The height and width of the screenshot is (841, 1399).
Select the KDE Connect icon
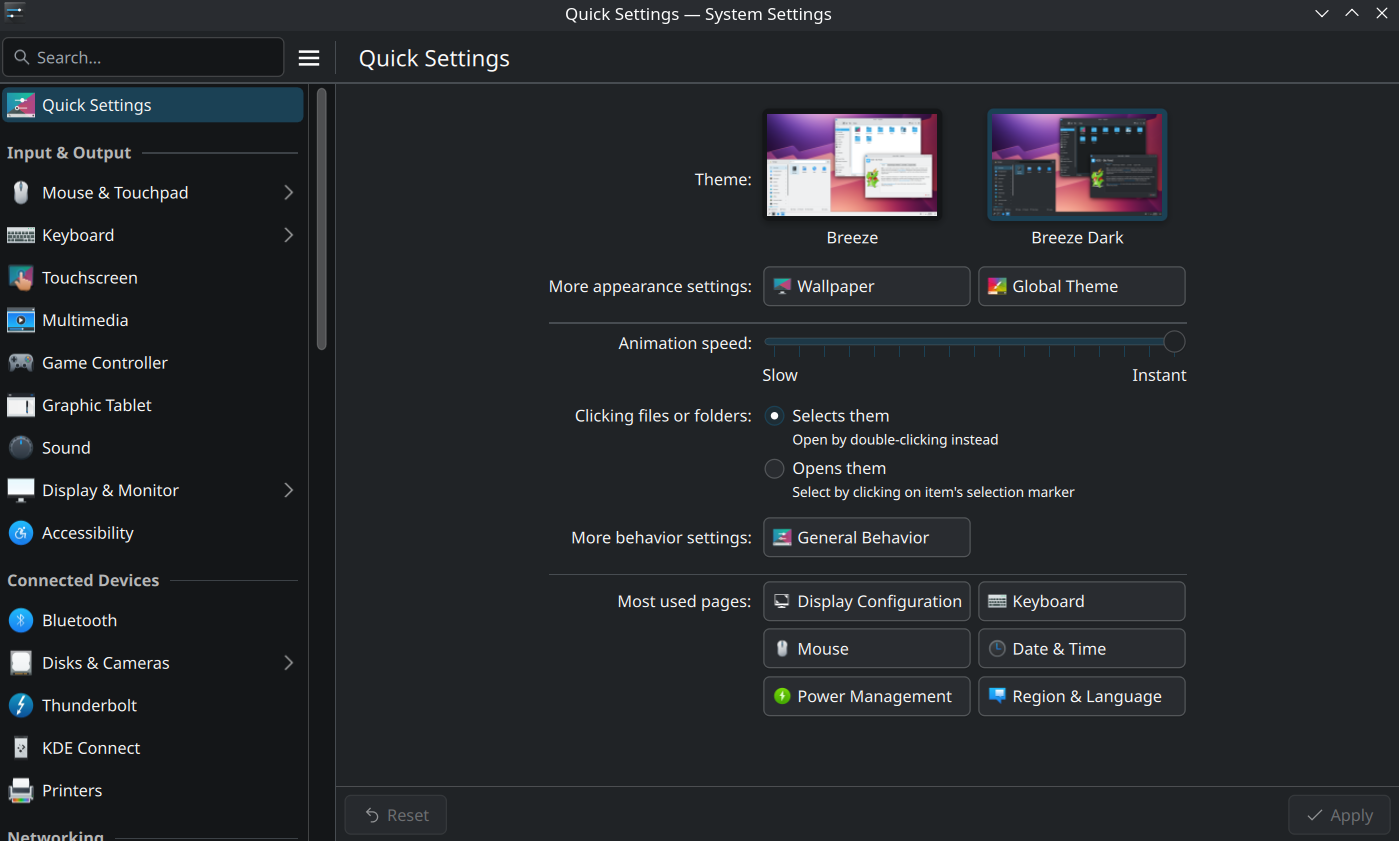tap(21, 748)
